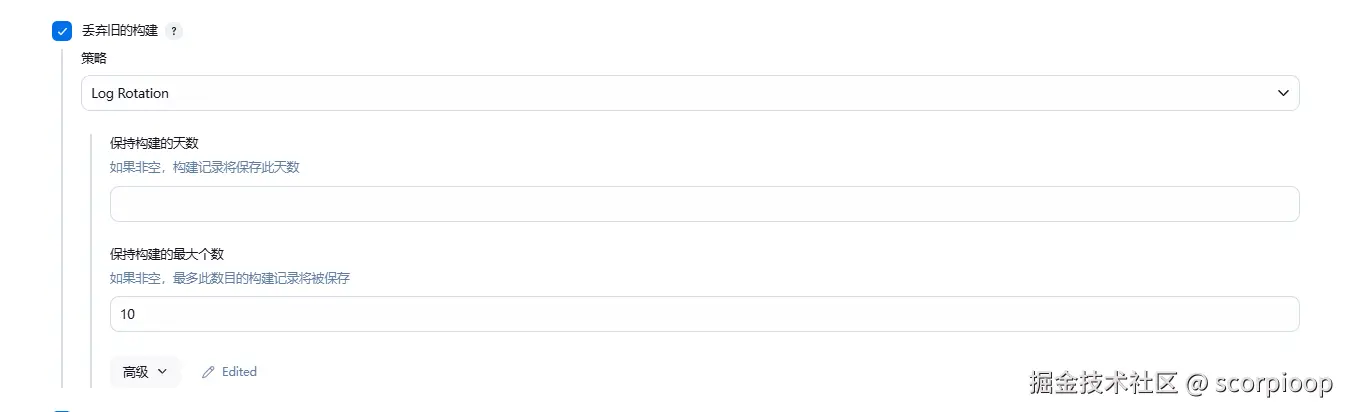1348x412 pixels.
Task: Open the Log Rotation strategy dropdown
Action: pyautogui.click(x=689, y=93)
